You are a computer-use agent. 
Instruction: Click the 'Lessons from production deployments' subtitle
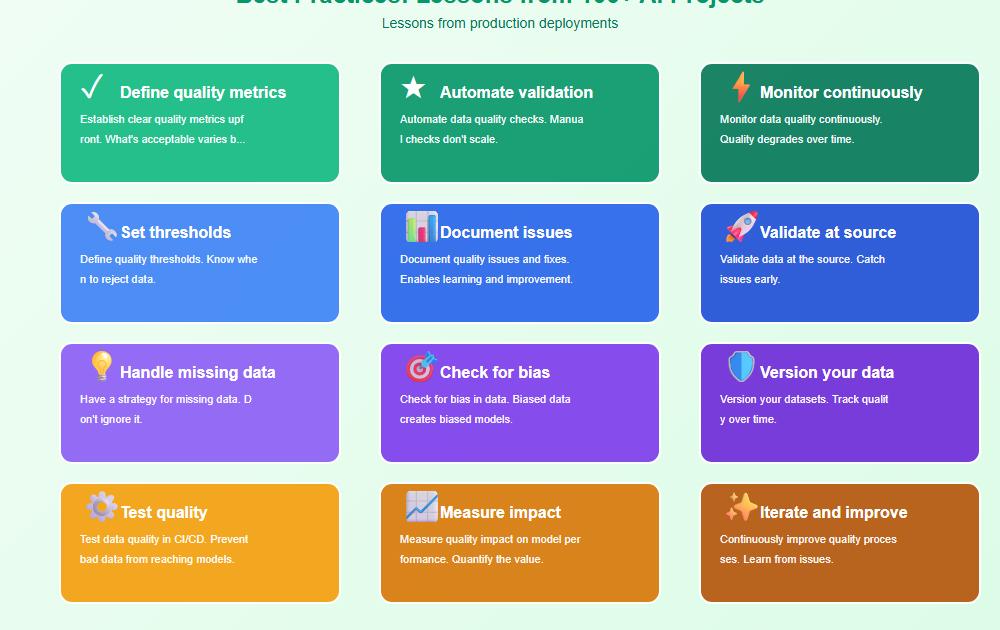(500, 23)
